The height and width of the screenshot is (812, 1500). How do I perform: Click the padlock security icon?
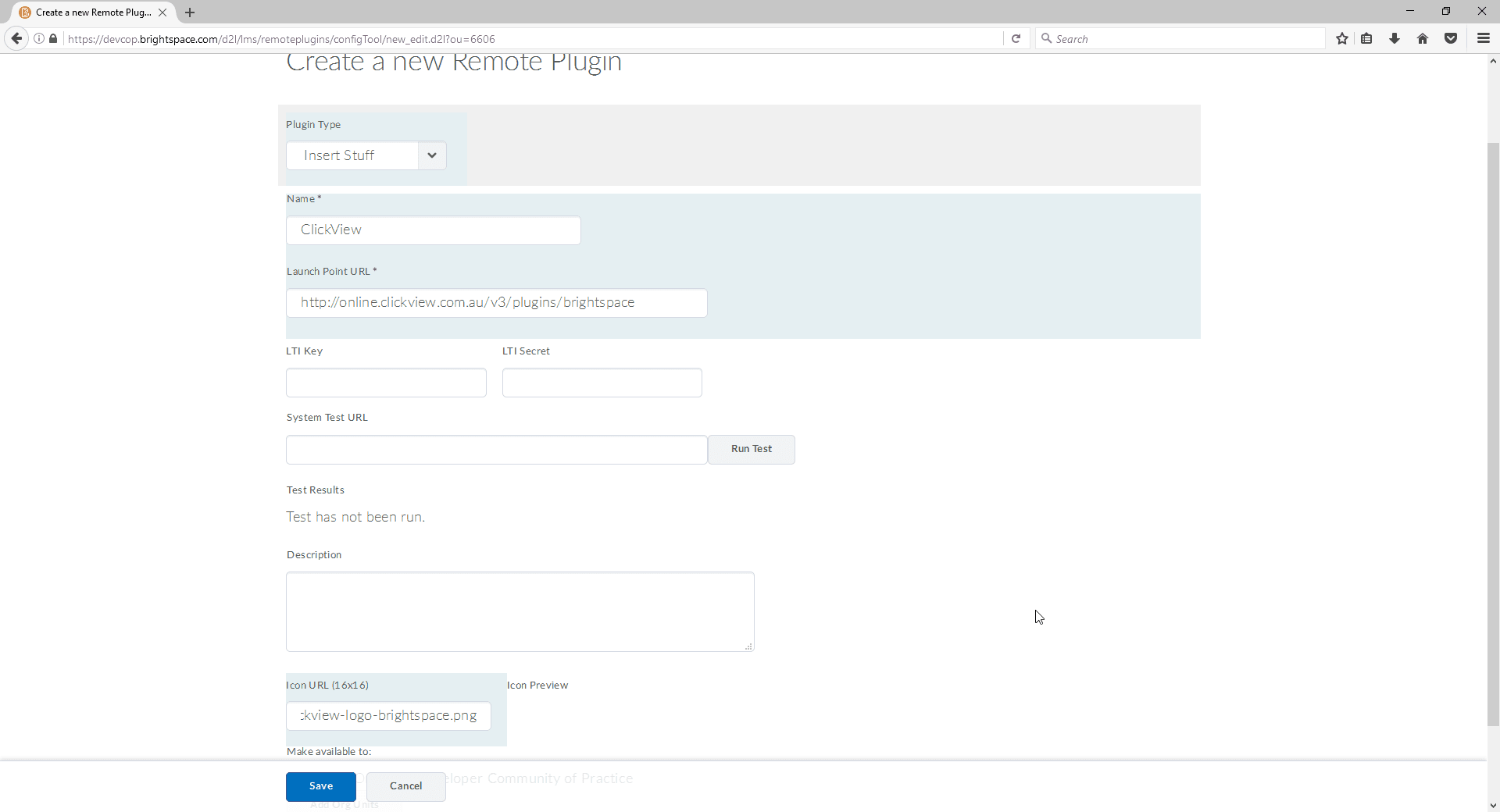tap(52, 38)
